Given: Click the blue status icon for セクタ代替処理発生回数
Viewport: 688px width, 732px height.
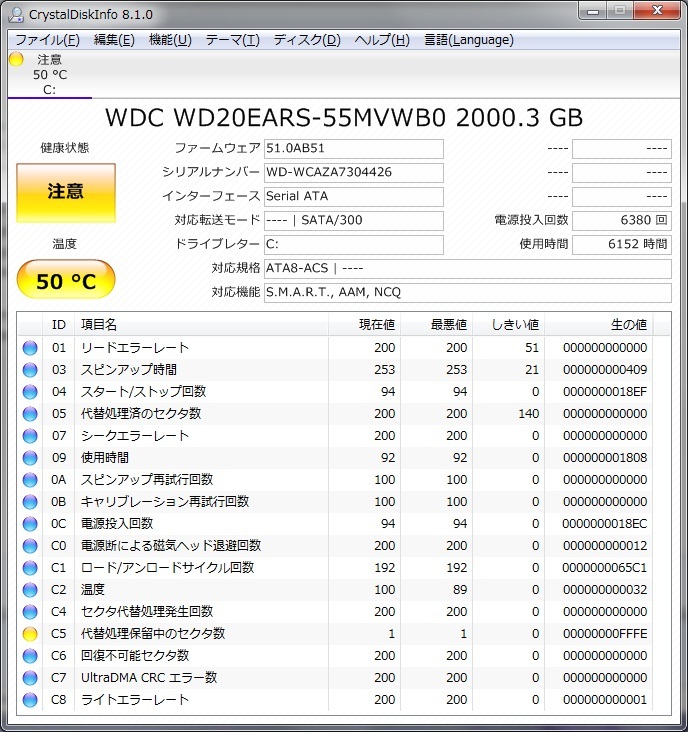Looking at the screenshot, I should (30, 612).
